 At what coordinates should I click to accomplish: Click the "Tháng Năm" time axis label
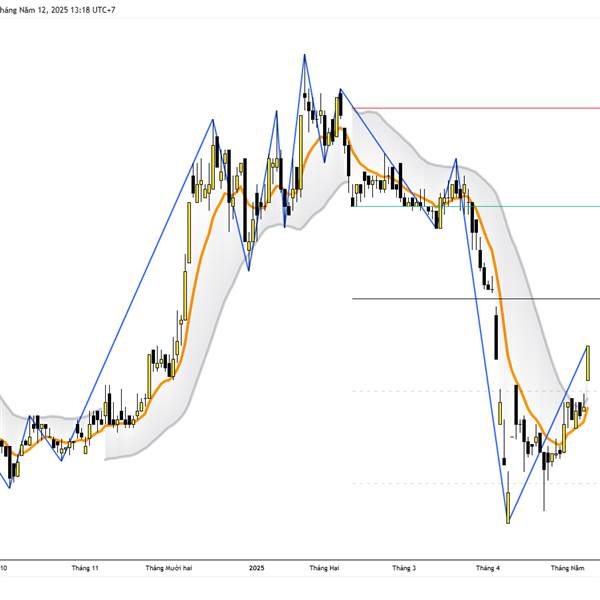coord(567,568)
